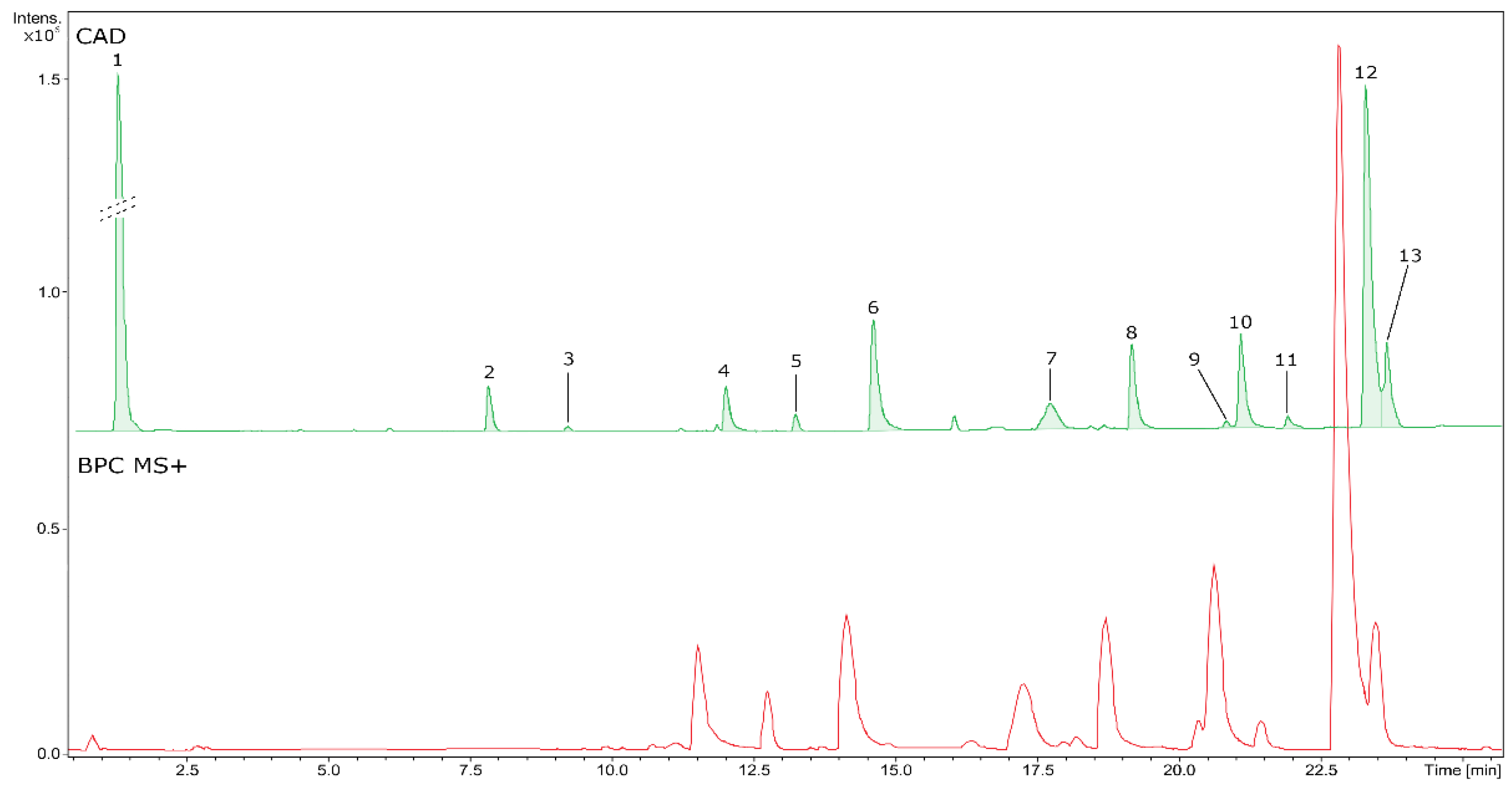
Task: Click the CAD trace title
Action: point(101,37)
